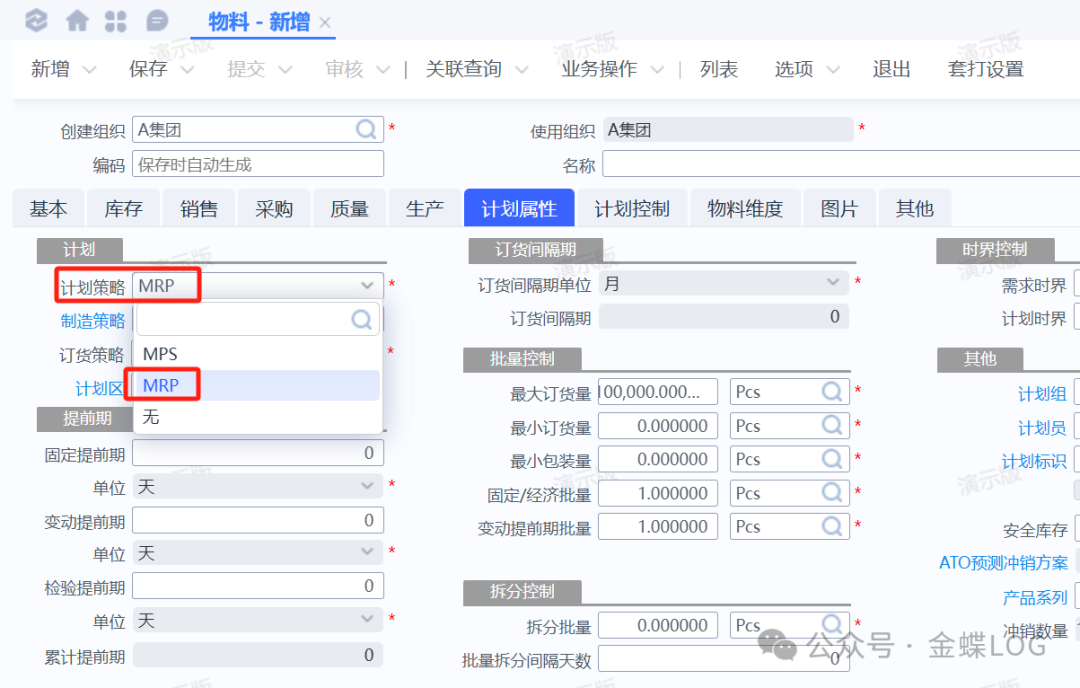The image size is (1080, 688).
Task: Click the 固定提前期 input field
Action: point(257,453)
